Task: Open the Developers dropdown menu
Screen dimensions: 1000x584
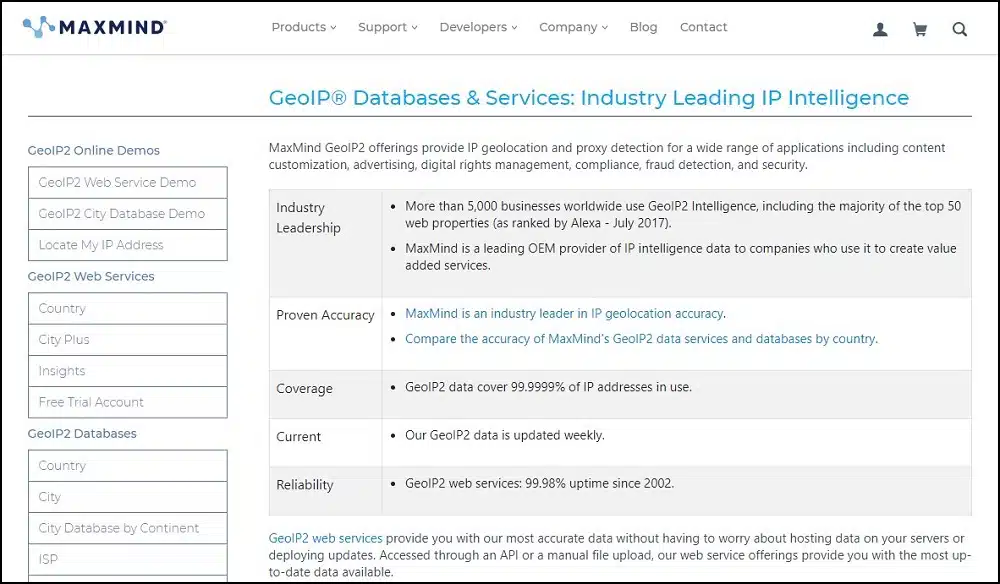Action: click(x=478, y=27)
